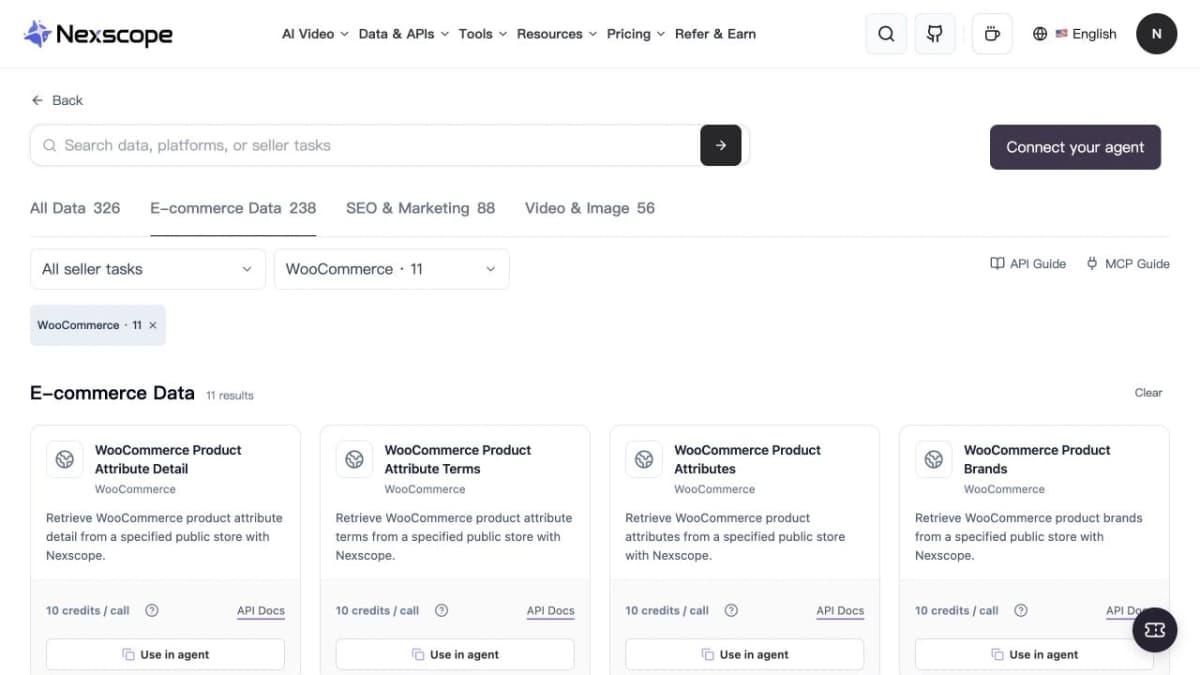Show credits help for Attribute Detail card
1200x675 pixels.
[152, 610]
